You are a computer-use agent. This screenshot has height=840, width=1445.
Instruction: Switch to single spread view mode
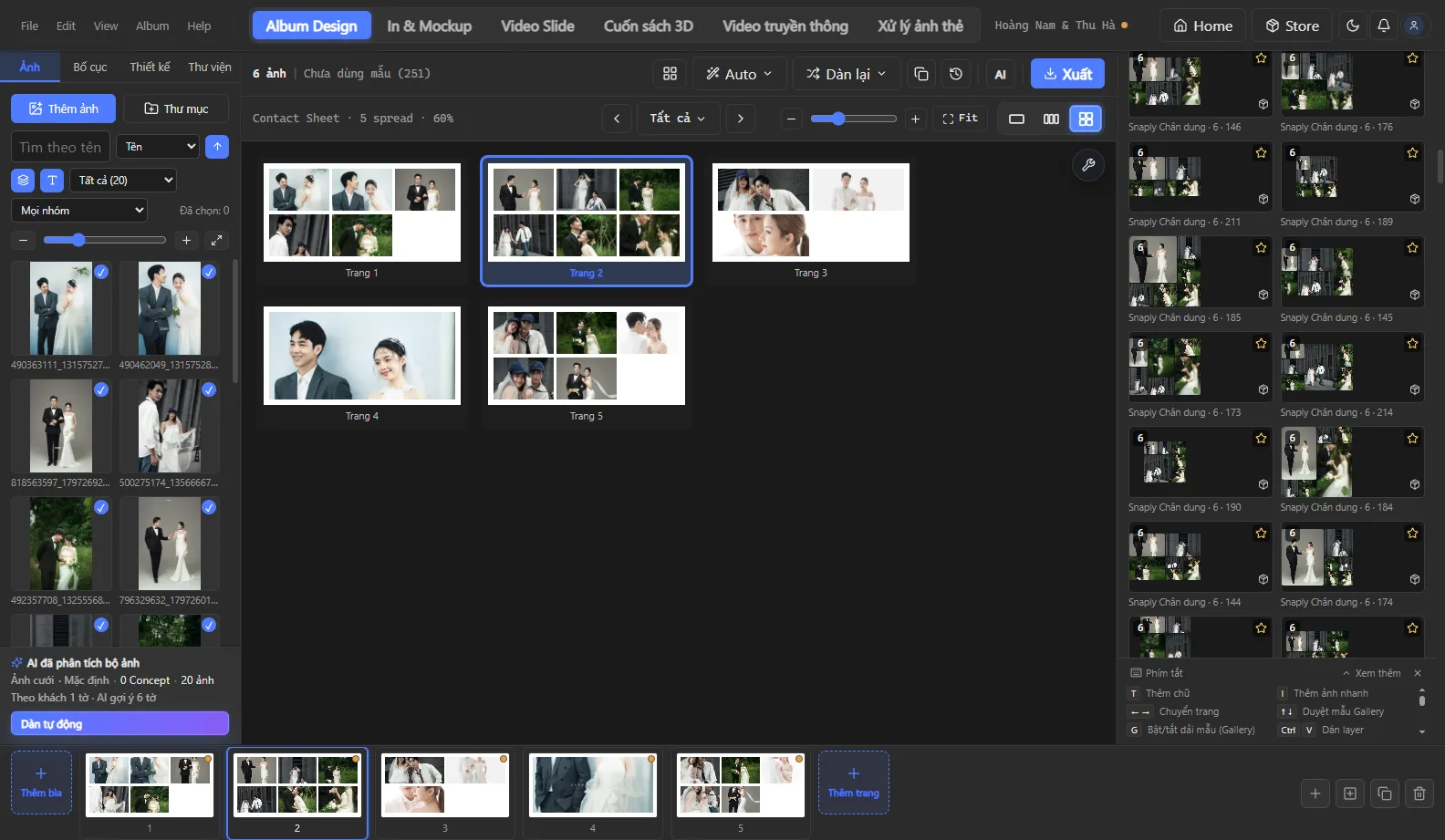pos(1016,119)
